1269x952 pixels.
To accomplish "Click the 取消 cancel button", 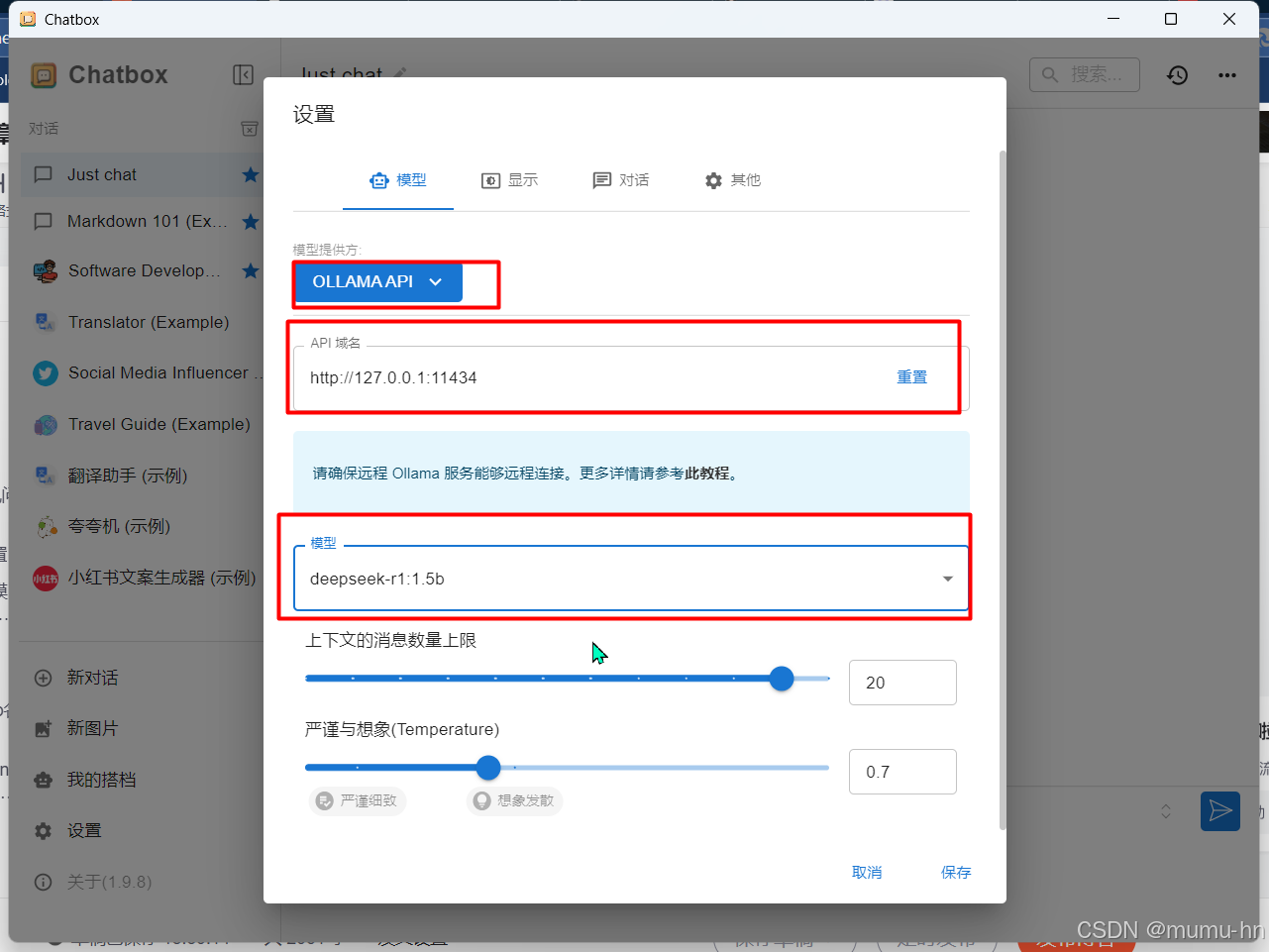I will (867, 873).
